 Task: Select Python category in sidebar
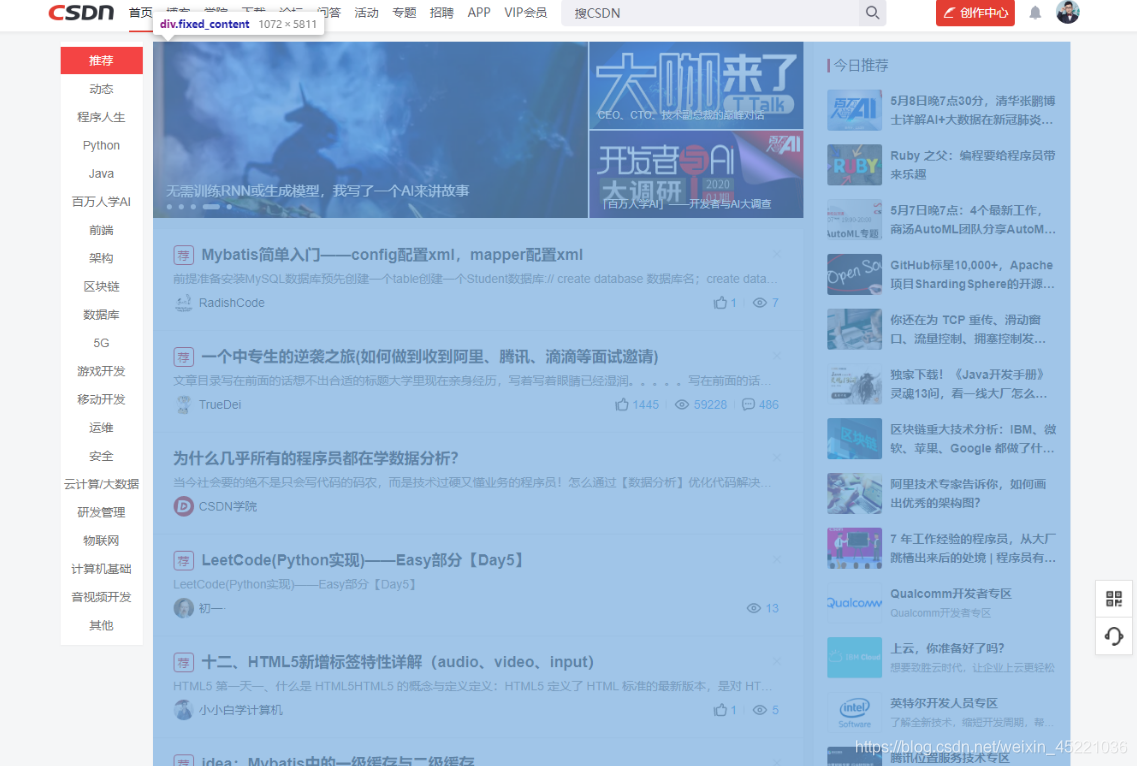pos(102,145)
